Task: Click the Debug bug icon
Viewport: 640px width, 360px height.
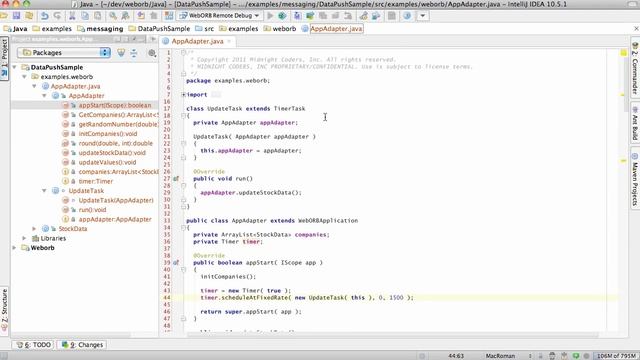Action: click(282, 16)
